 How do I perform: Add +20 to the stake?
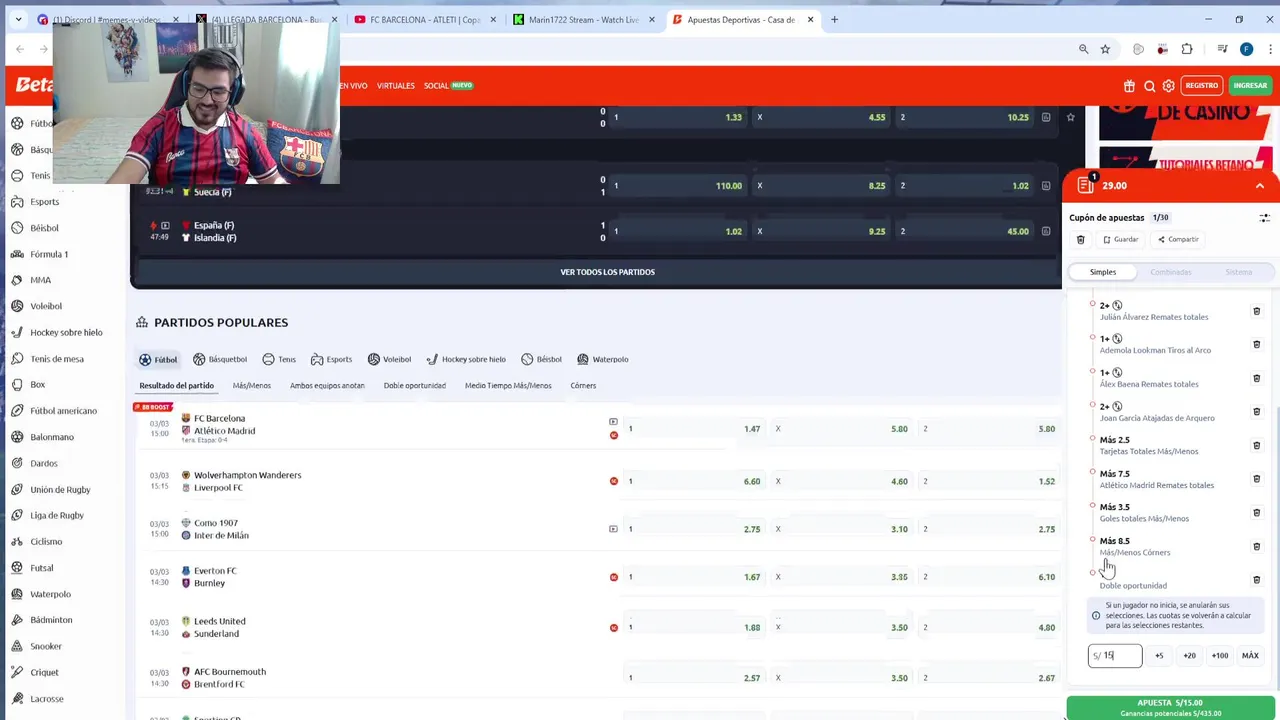1189,656
